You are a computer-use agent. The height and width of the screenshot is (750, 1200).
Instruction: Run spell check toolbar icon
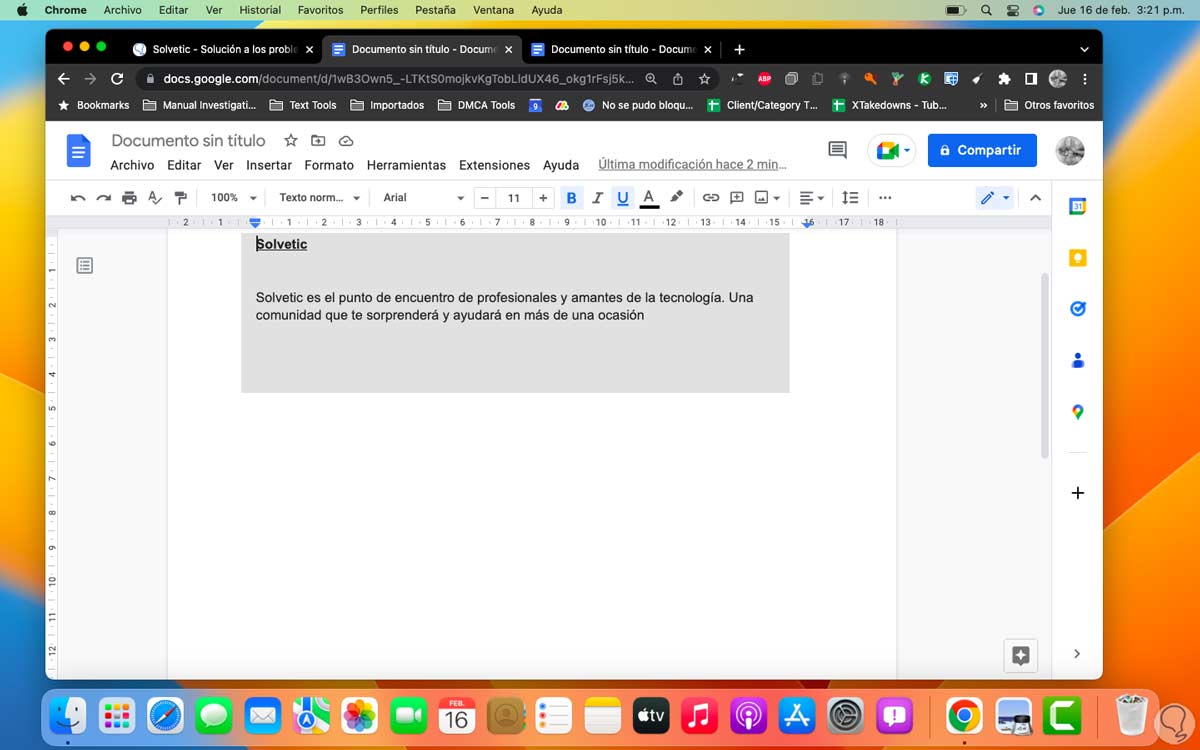pyautogui.click(x=155, y=198)
